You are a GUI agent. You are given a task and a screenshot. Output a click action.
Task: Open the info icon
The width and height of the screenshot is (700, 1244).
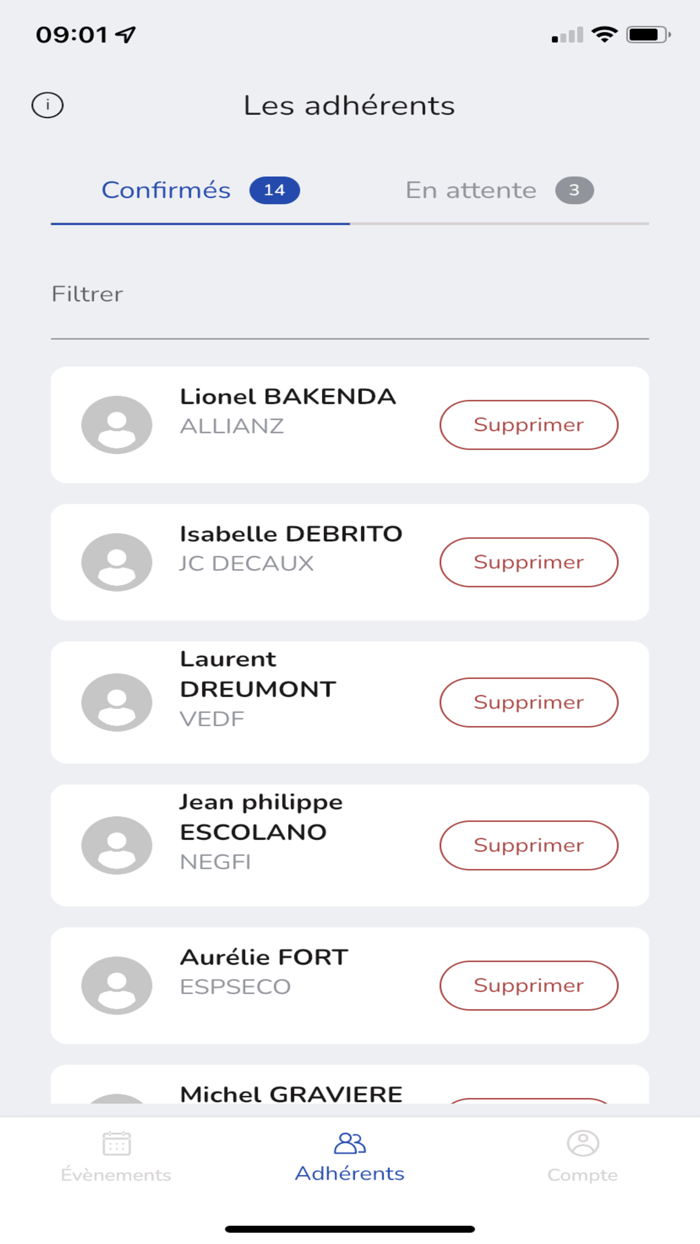[47, 105]
